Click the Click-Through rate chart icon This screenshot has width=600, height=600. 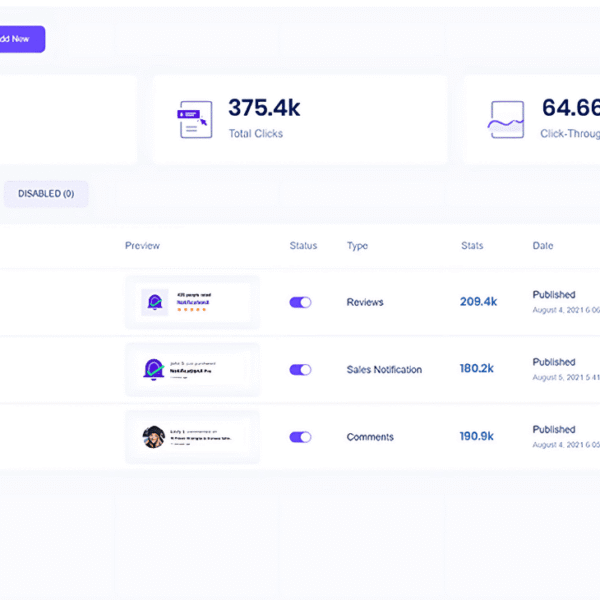click(x=506, y=119)
